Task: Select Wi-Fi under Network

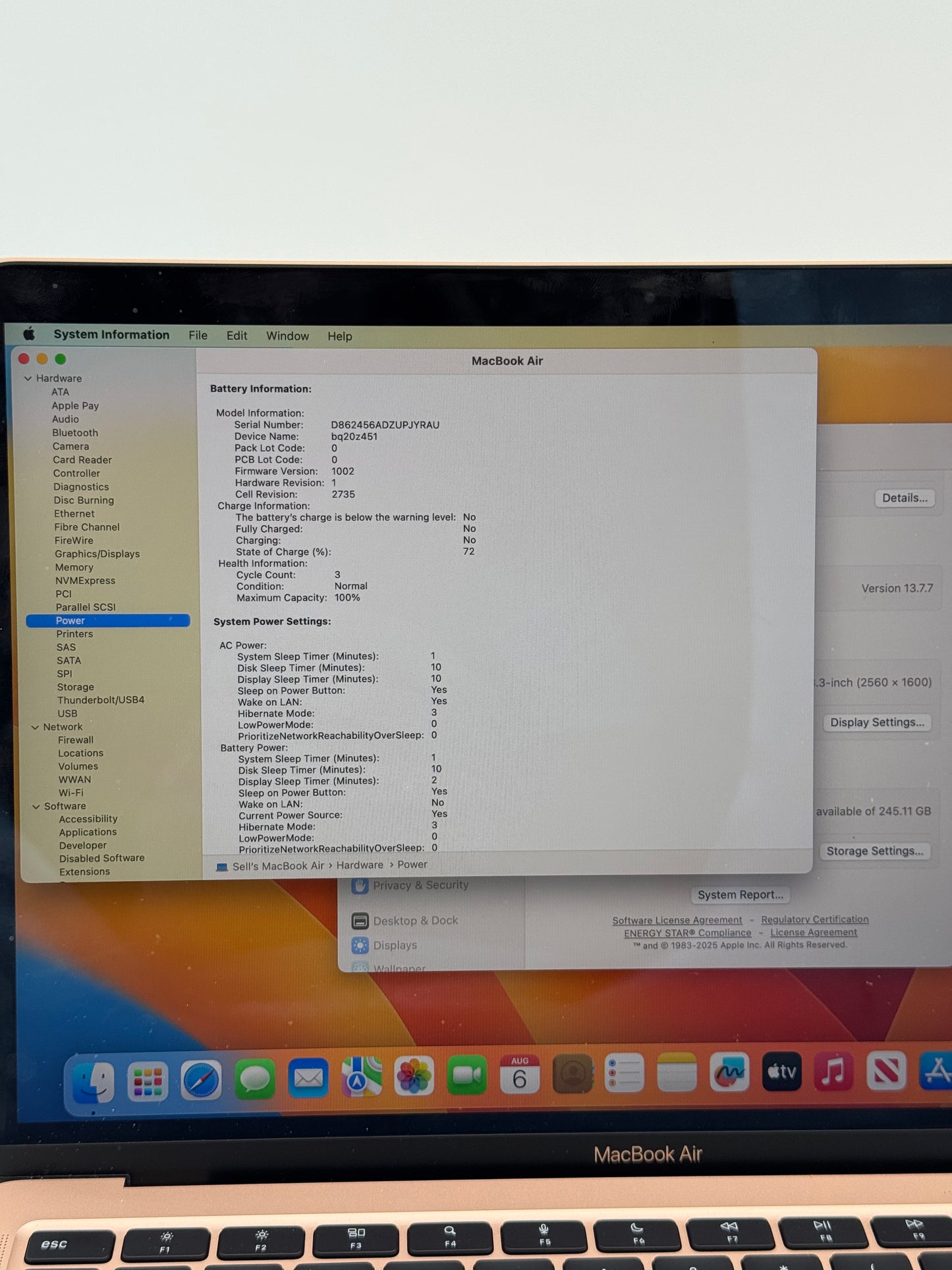Action: coord(71,793)
